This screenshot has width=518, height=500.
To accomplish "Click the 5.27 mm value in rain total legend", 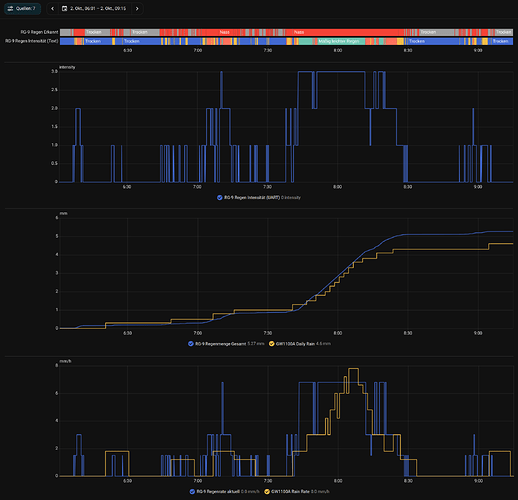I will pyautogui.click(x=256, y=344).
